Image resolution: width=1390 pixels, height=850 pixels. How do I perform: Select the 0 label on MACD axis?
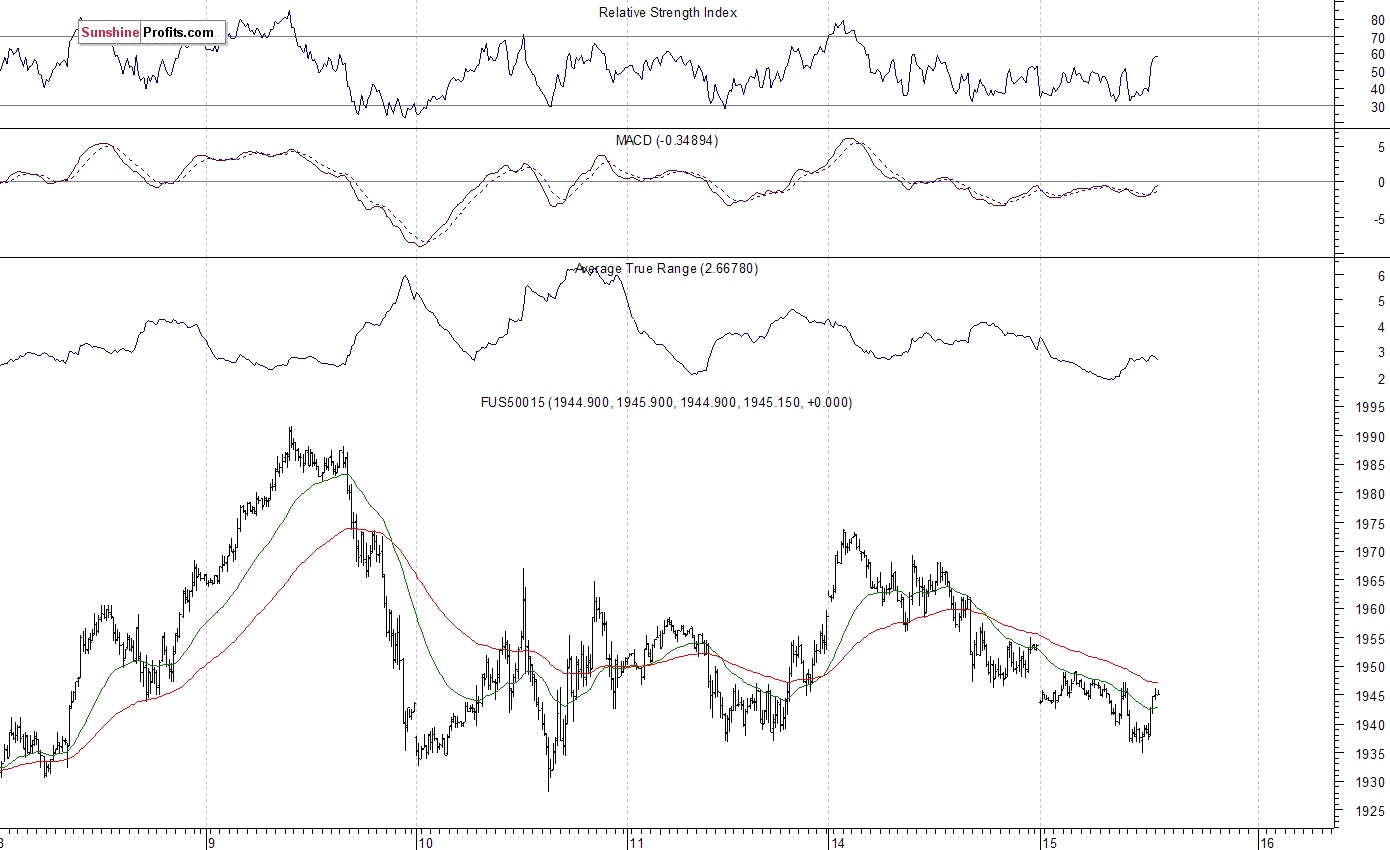click(1380, 183)
